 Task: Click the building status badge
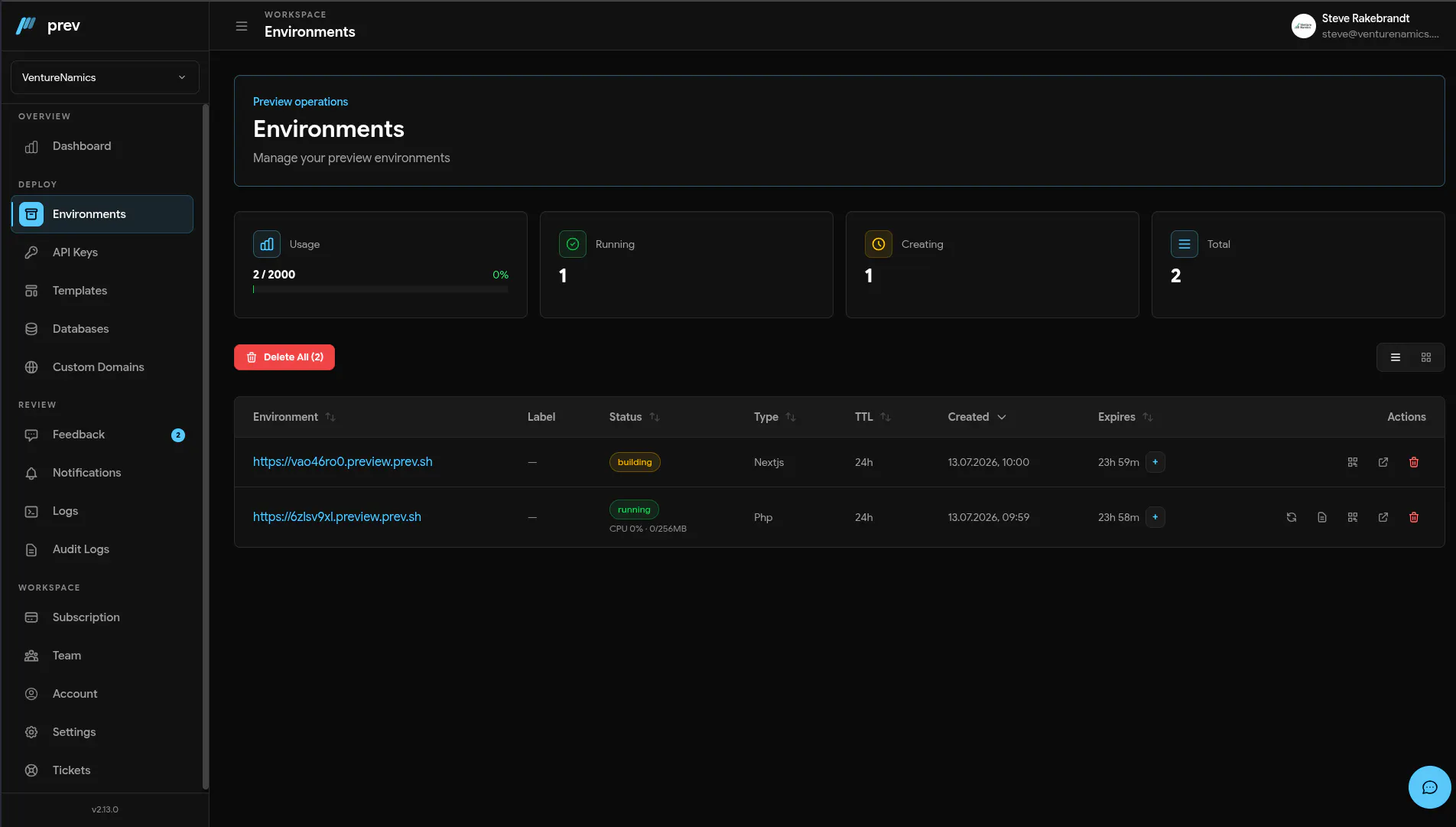(635, 462)
